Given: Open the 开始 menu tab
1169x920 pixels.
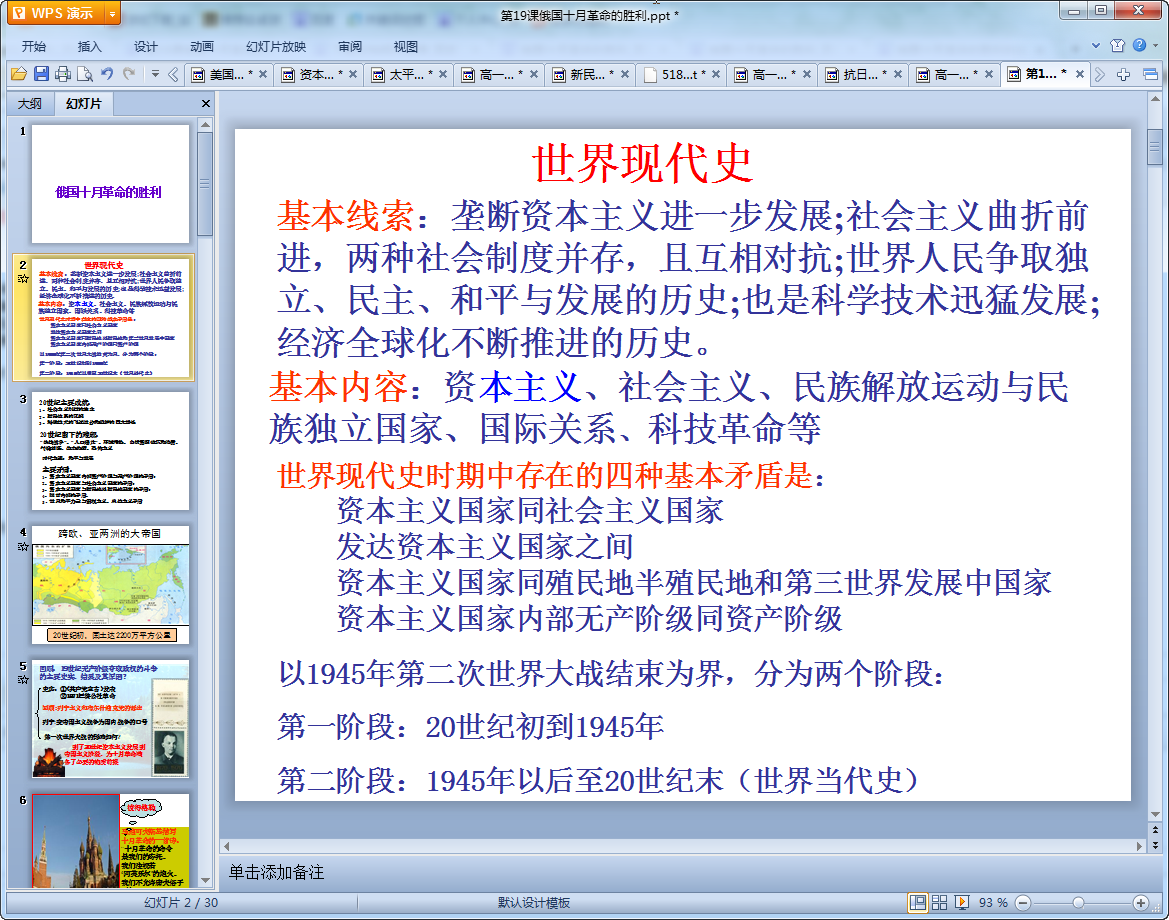Looking at the screenshot, I should click(34, 46).
